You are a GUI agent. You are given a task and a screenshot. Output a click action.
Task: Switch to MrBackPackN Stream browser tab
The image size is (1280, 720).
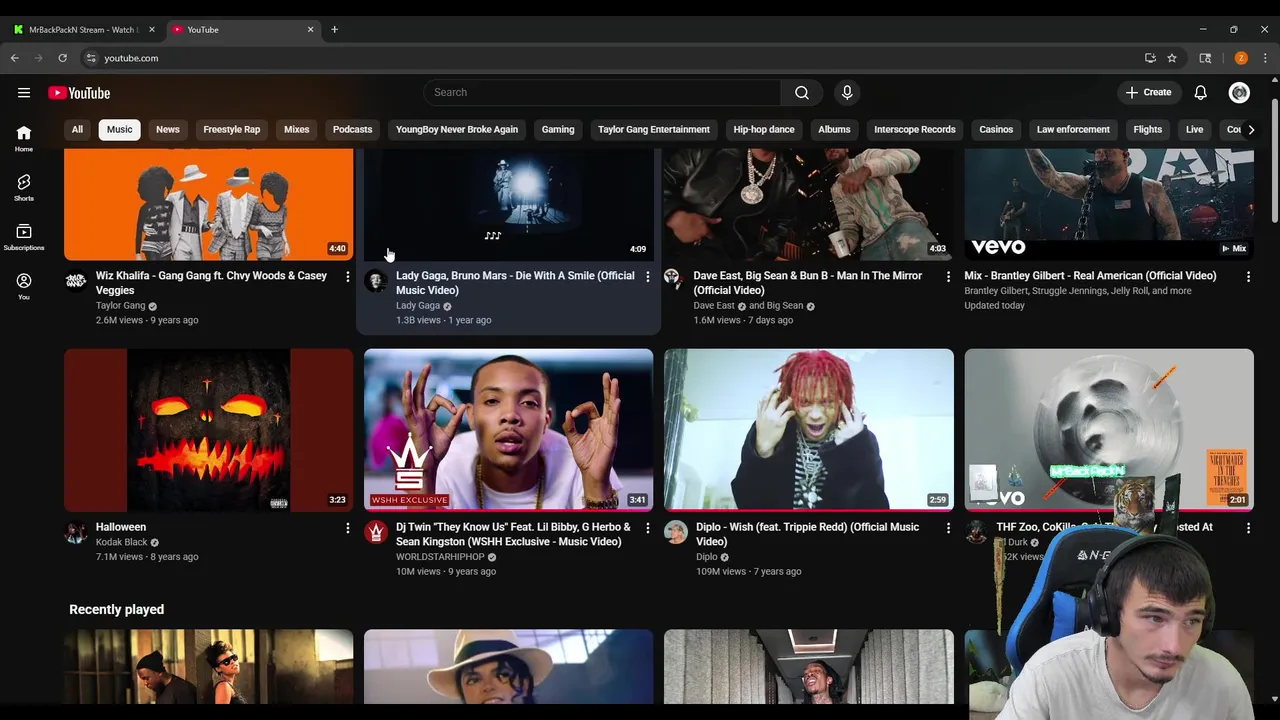(x=83, y=29)
